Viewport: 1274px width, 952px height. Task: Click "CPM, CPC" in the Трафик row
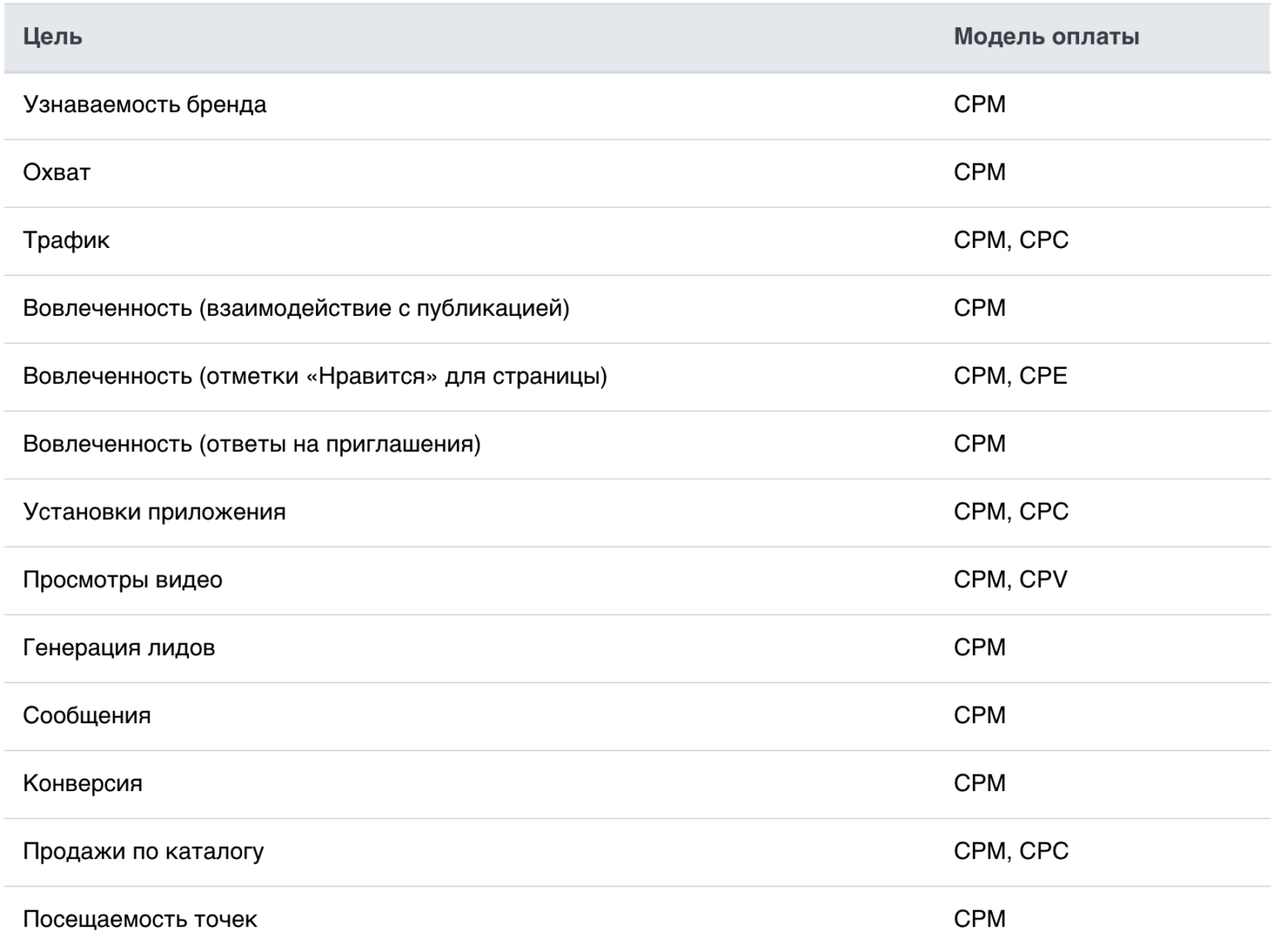click(x=1010, y=240)
